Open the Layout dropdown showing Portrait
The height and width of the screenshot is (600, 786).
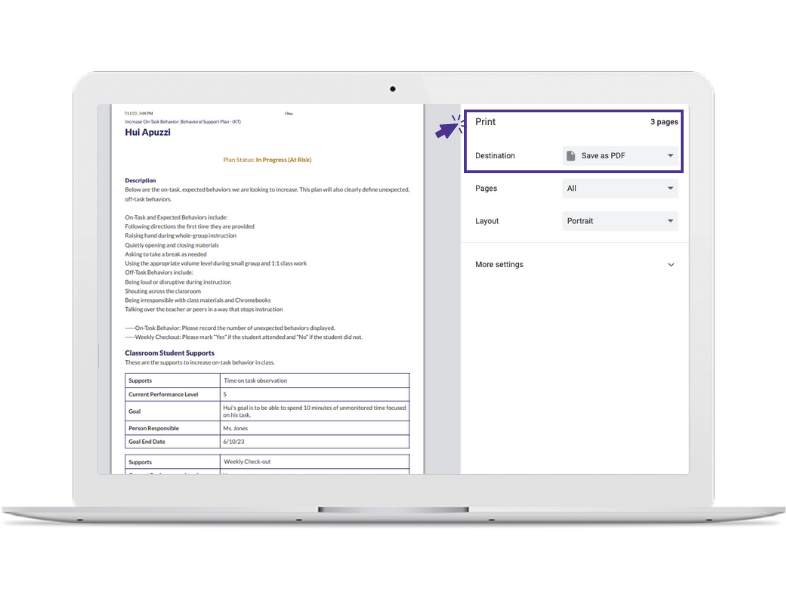(x=620, y=221)
